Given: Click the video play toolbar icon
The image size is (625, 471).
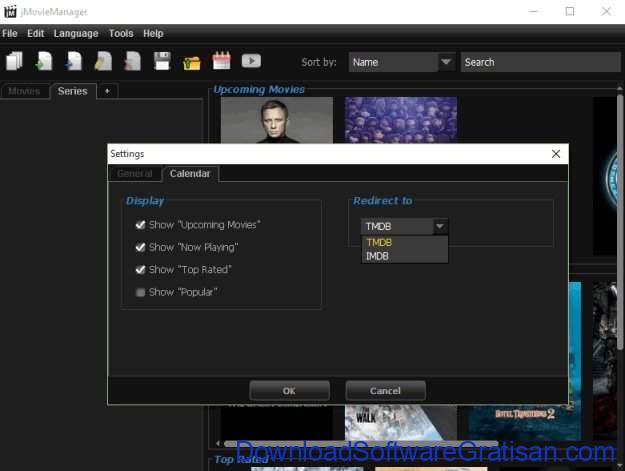Looking at the screenshot, I should pos(251,61).
